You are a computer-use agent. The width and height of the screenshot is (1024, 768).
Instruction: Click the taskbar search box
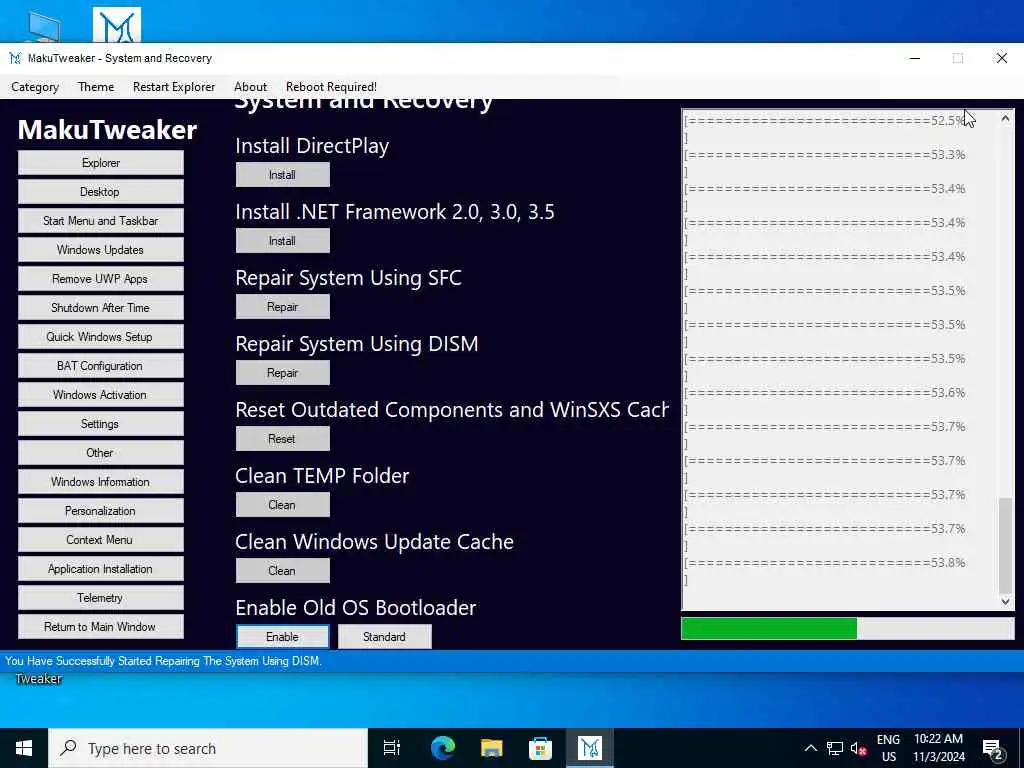[208, 748]
